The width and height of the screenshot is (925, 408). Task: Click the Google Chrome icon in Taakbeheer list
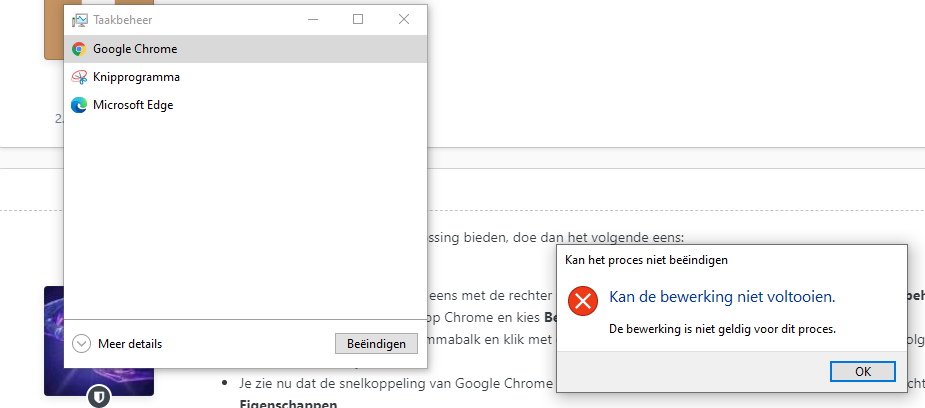pos(78,49)
